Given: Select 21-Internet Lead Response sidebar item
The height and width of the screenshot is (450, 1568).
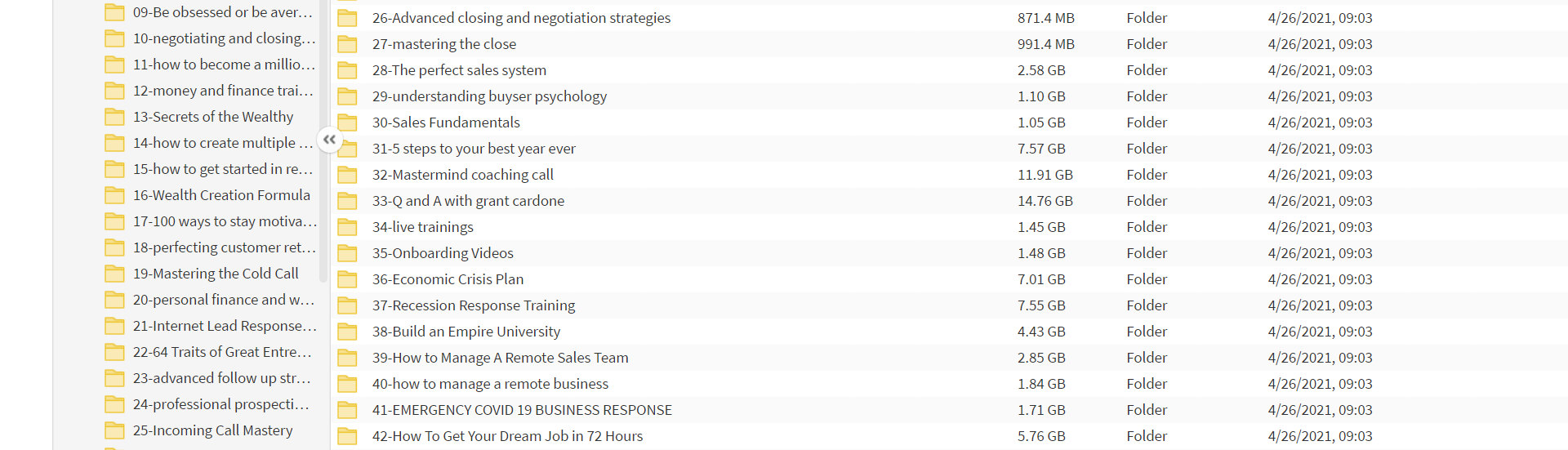Looking at the screenshot, I should [x=225, y=326].
